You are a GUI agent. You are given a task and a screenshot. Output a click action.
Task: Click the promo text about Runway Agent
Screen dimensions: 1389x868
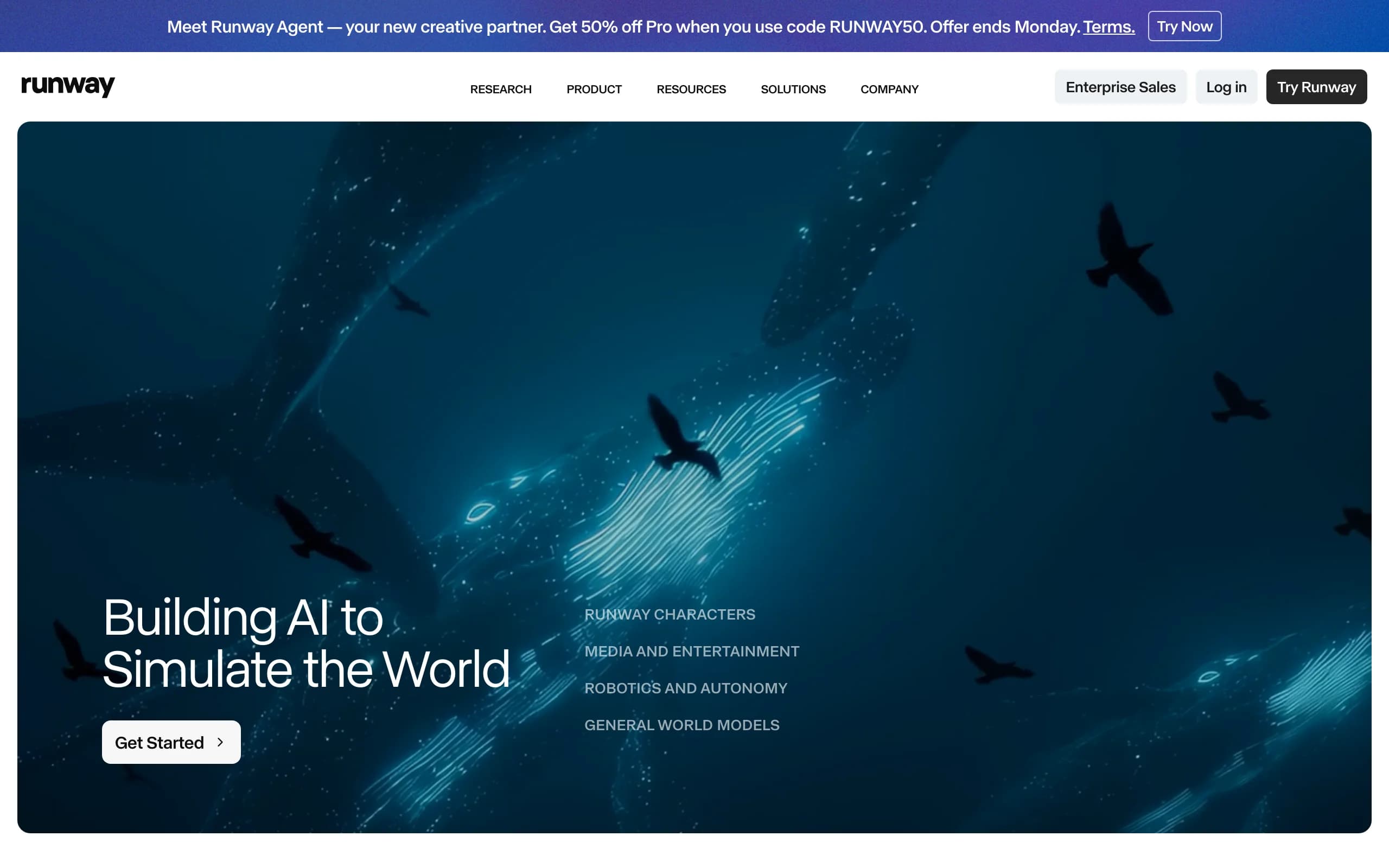pos(624,27)
